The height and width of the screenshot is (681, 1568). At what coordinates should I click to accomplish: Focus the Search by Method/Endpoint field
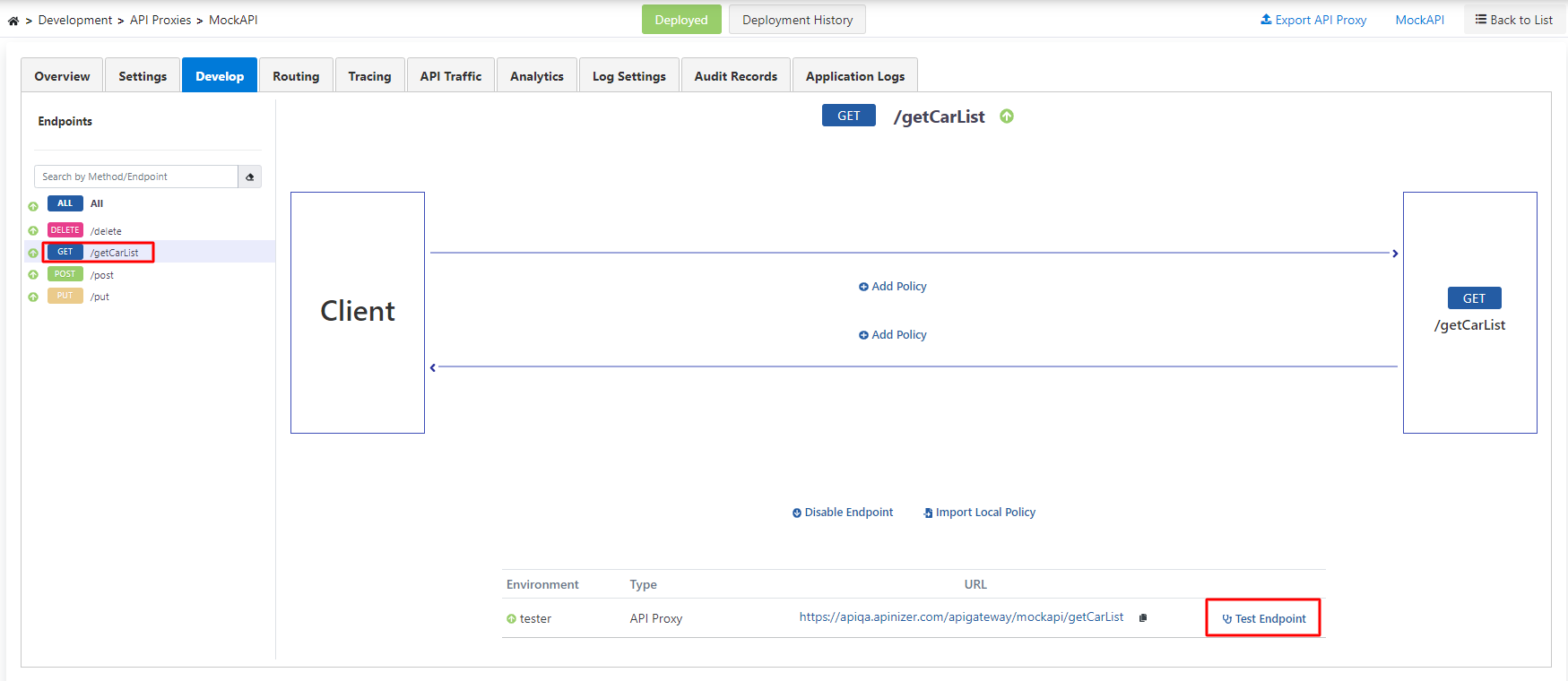(x=136, y=177)
